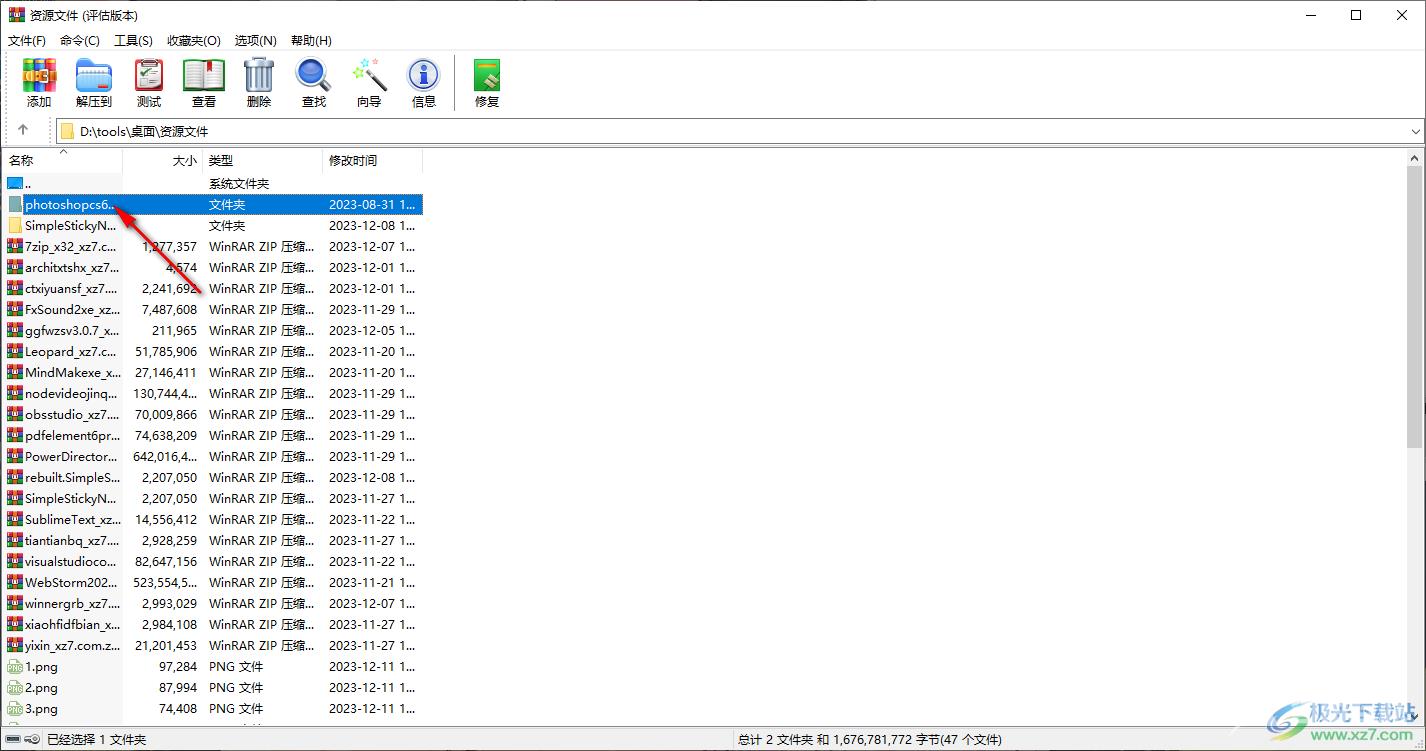The width and height of the screenshot is (1426, 751).
Task: Click the 查看 (View) toolbar icon
Action: click(204, 76)
